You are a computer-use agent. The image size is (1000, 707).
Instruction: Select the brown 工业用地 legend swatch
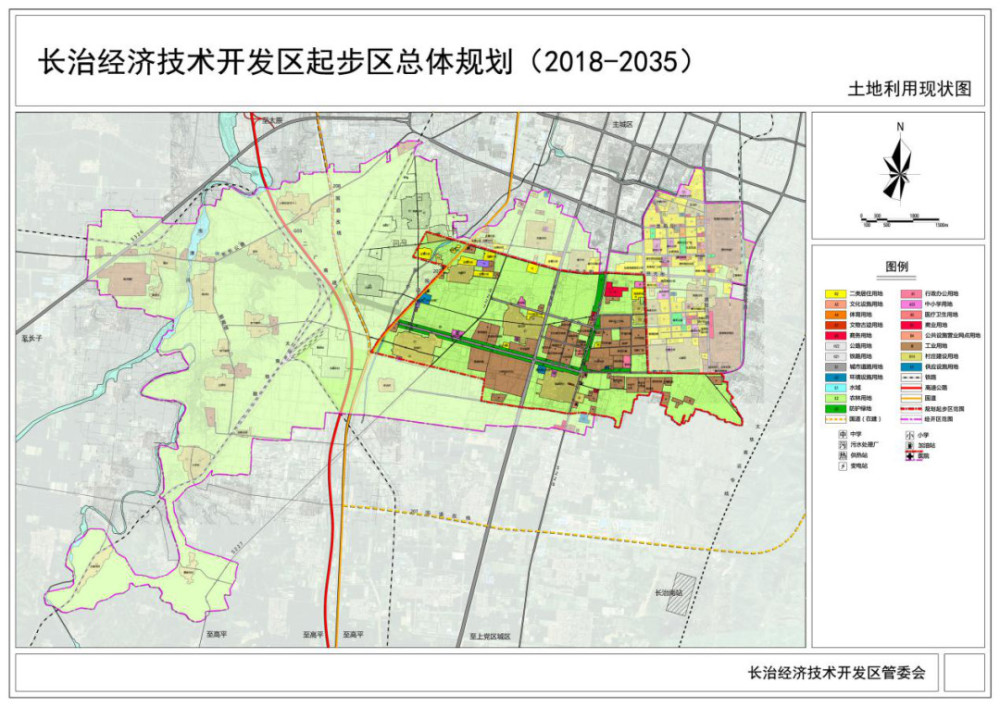click(911, 346)
